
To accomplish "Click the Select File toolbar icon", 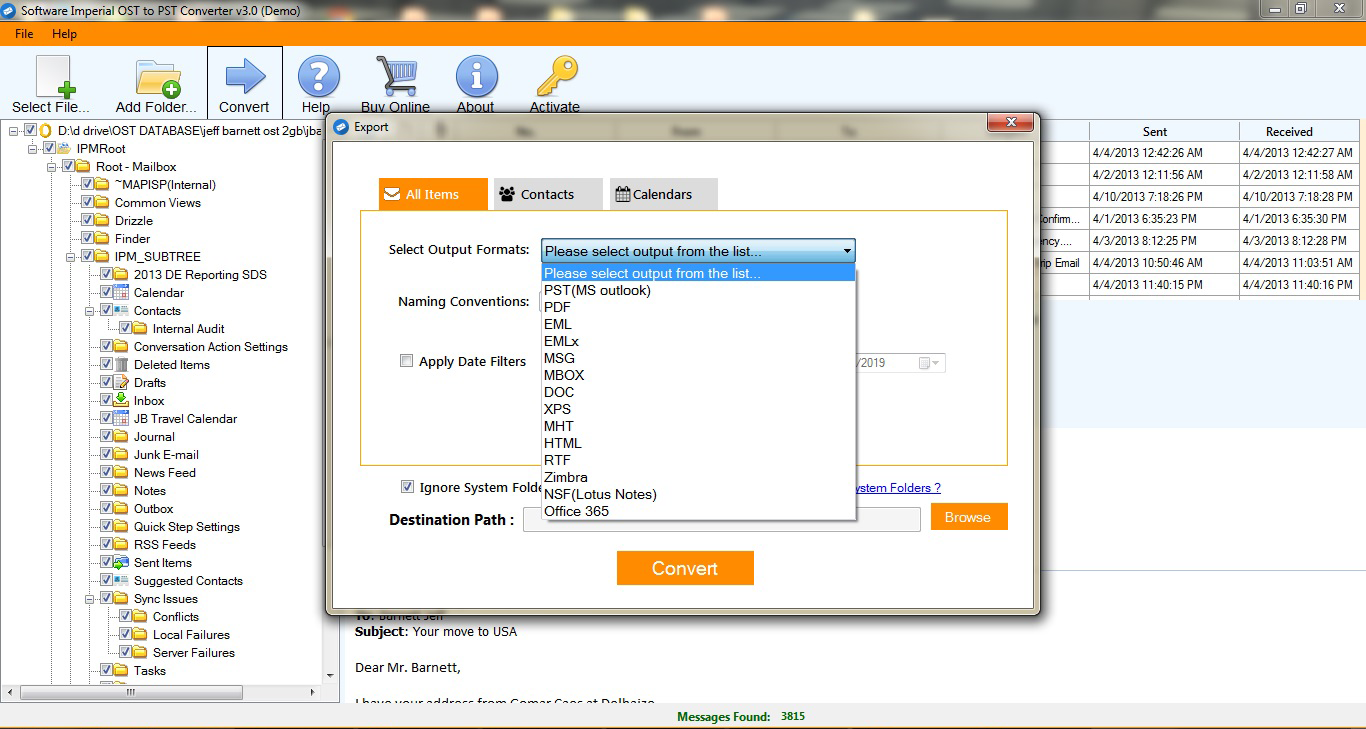I will (x=56, y=77).
